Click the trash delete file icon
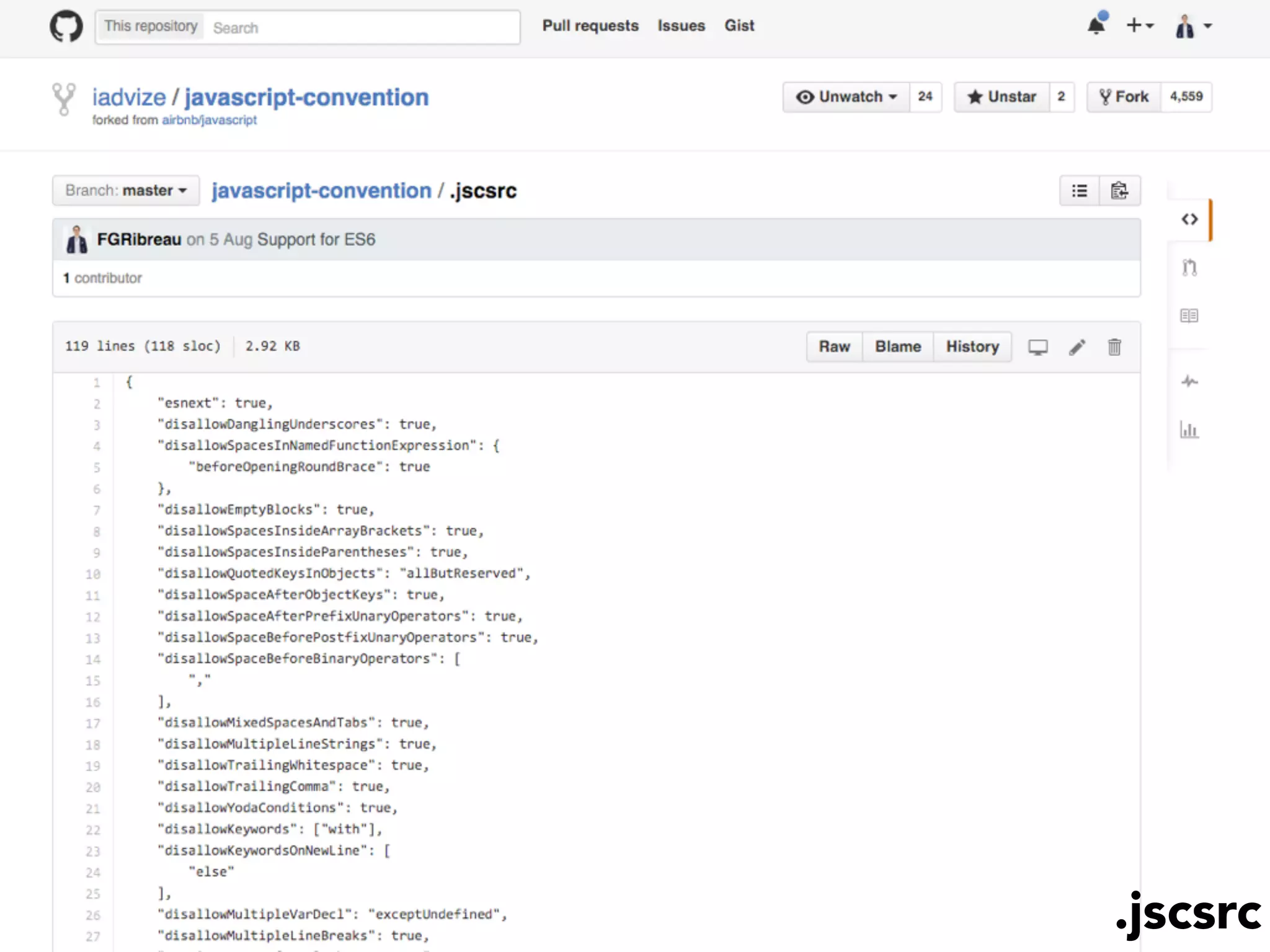 click(x=1114, y=347)
